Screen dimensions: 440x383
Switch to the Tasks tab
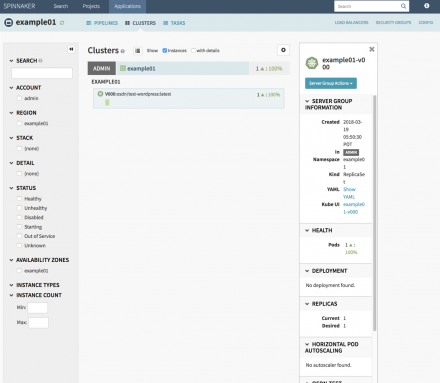pos(174,23)
